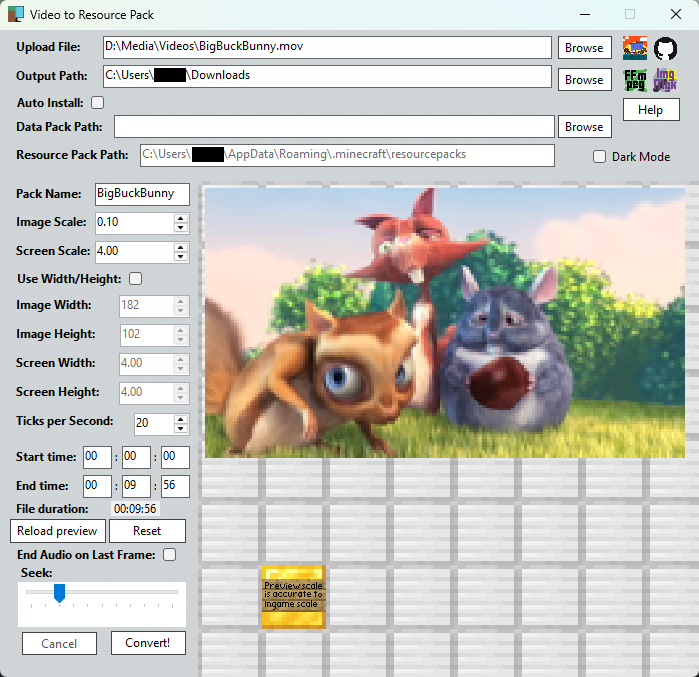This screenshot has height=677, width=699.
Task: Click the ImageMagick logo icon
Action: (665, 80)
